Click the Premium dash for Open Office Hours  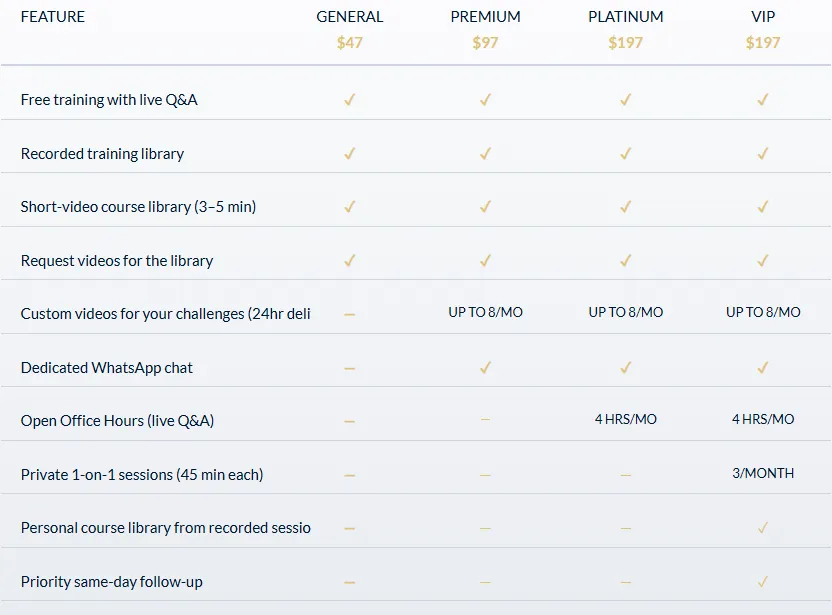[485, 421]
